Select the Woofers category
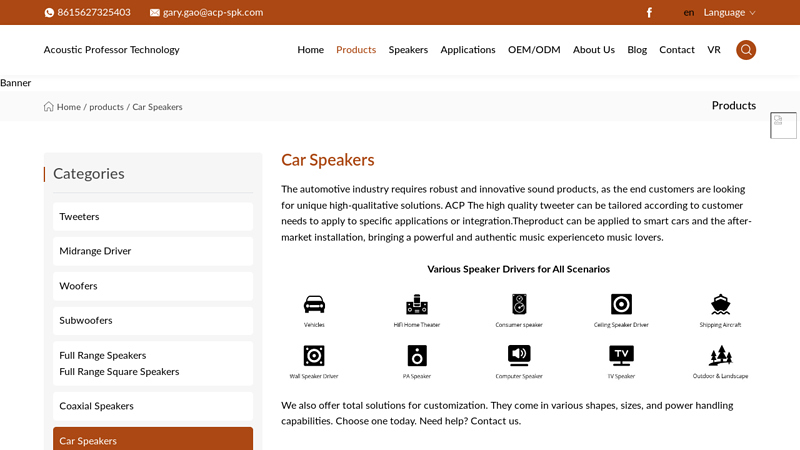 point(153,286)
